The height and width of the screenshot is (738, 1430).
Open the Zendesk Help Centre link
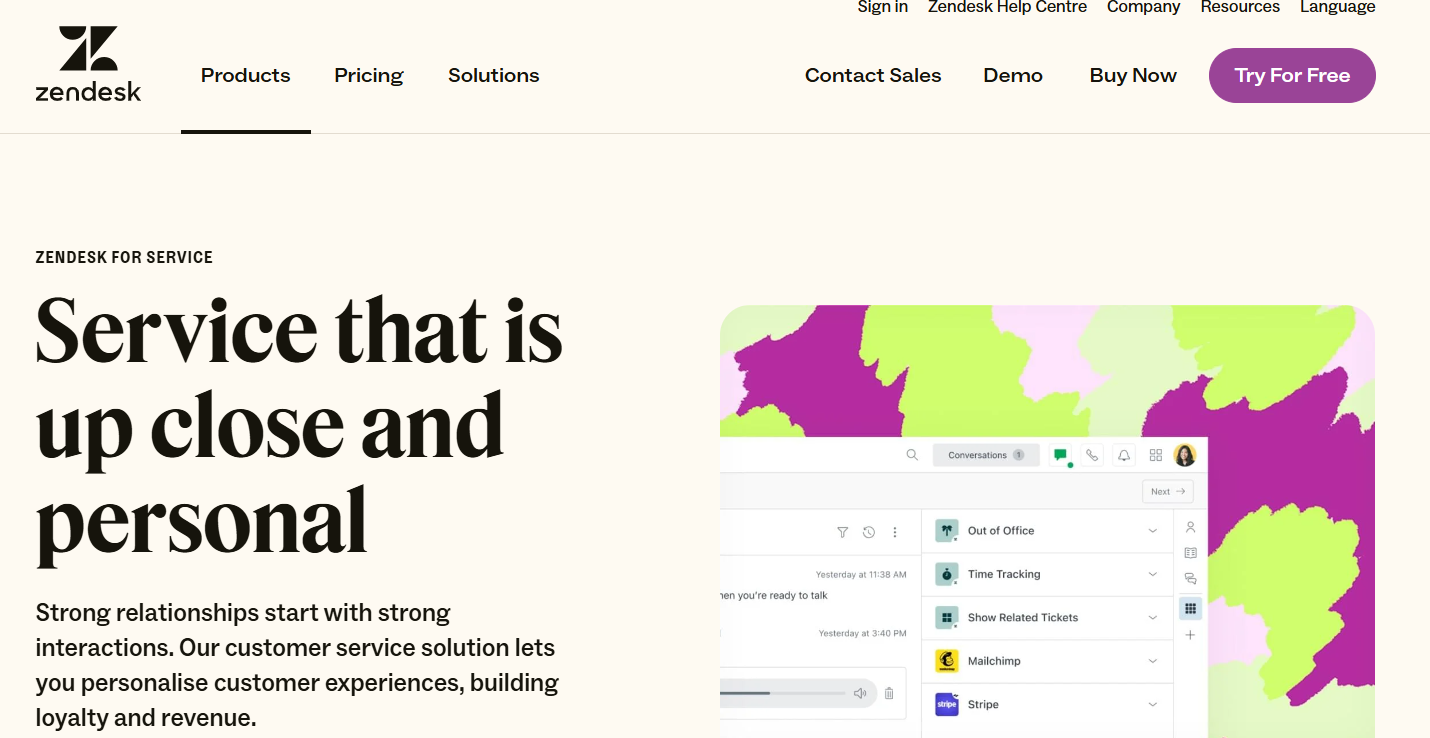1007,8
